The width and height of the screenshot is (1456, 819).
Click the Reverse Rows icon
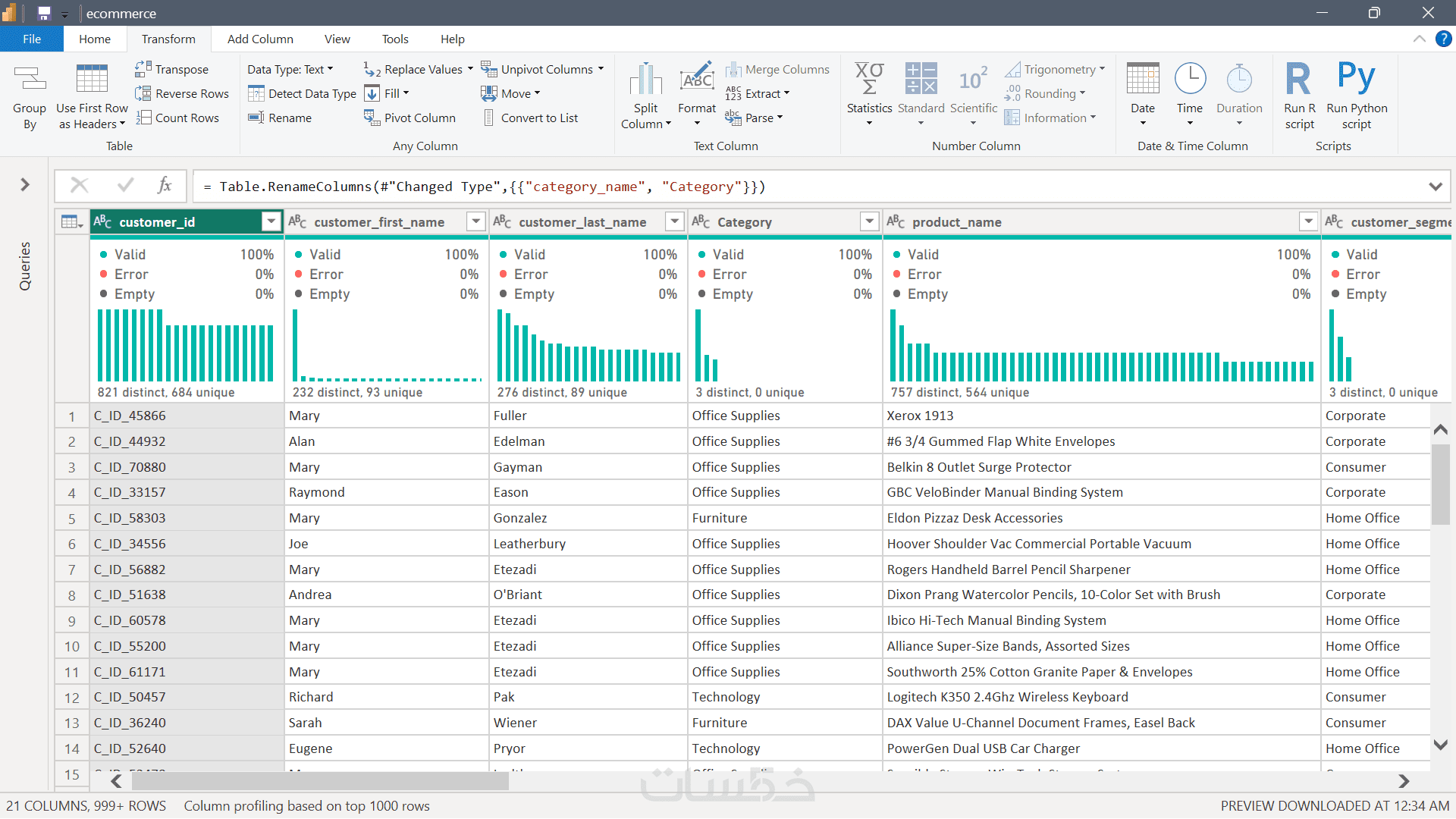pyautogui.click(x=143, y=93)
